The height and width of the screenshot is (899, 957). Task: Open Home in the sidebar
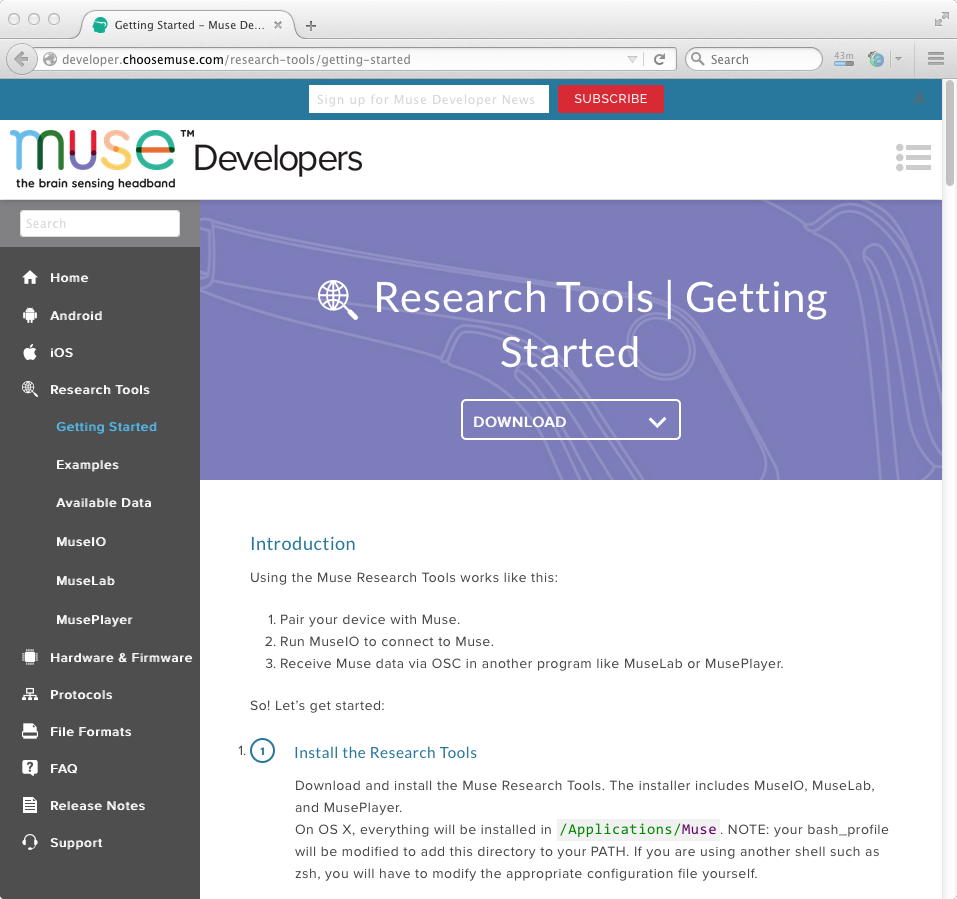69,278
